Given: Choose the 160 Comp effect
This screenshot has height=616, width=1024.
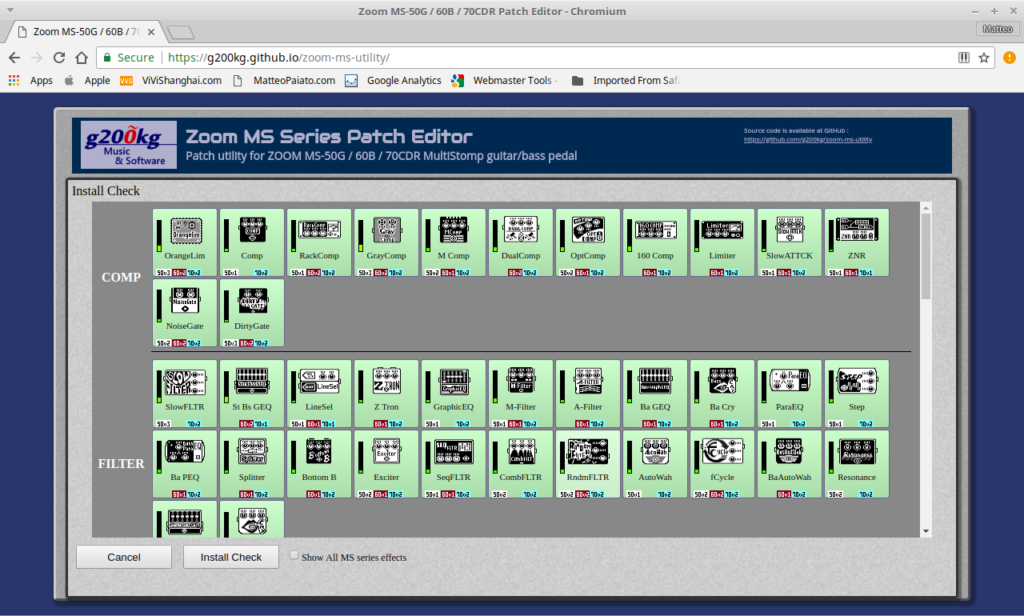Looking at the screenshot, I should (x=656, y=242).
